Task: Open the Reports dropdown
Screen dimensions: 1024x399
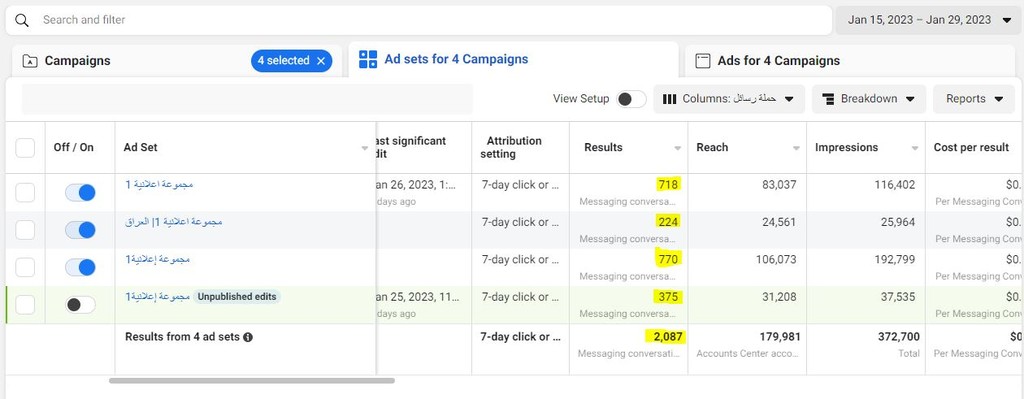Action: point(974,99)
